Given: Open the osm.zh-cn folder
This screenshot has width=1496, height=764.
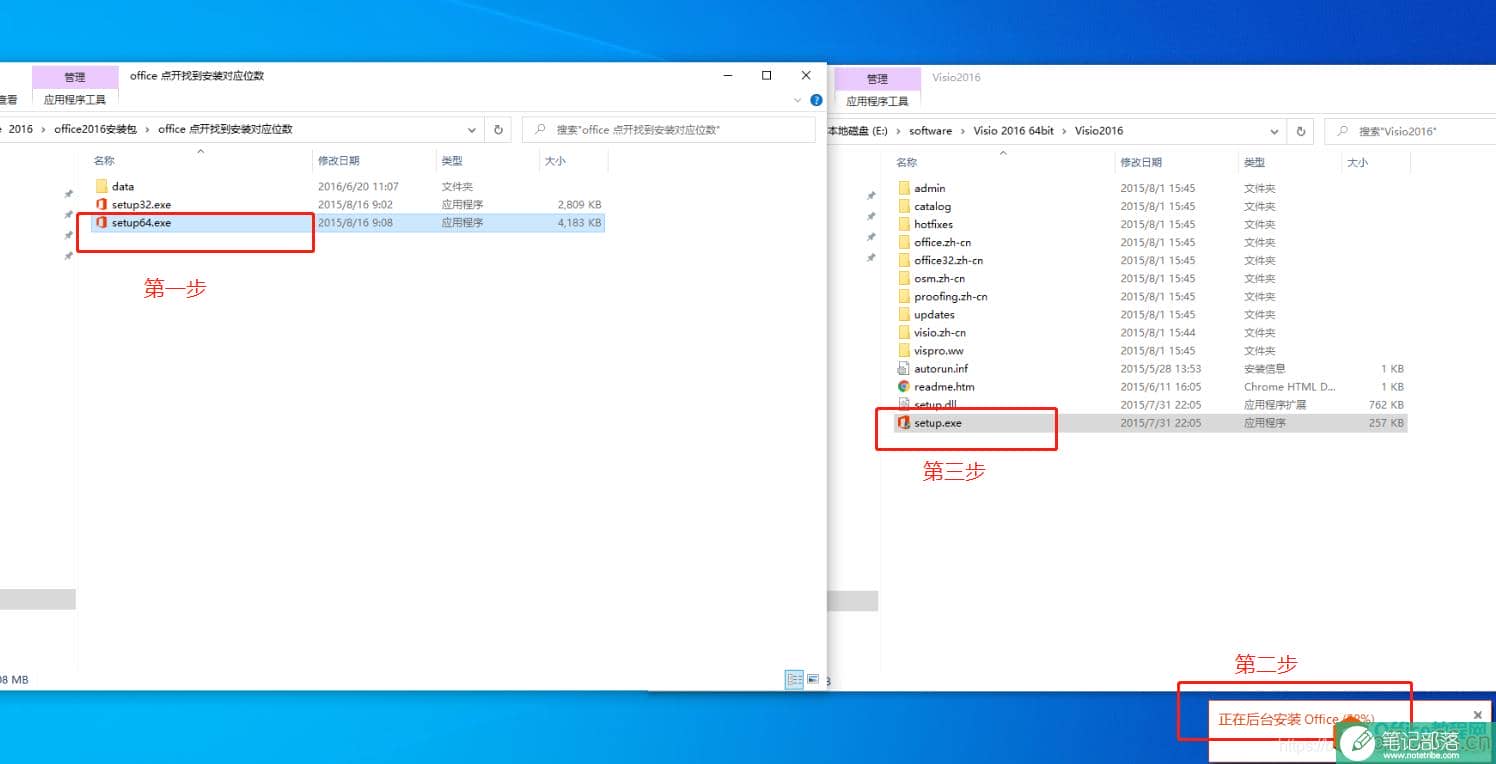Looking at the screenshot, I should [931, 278].
